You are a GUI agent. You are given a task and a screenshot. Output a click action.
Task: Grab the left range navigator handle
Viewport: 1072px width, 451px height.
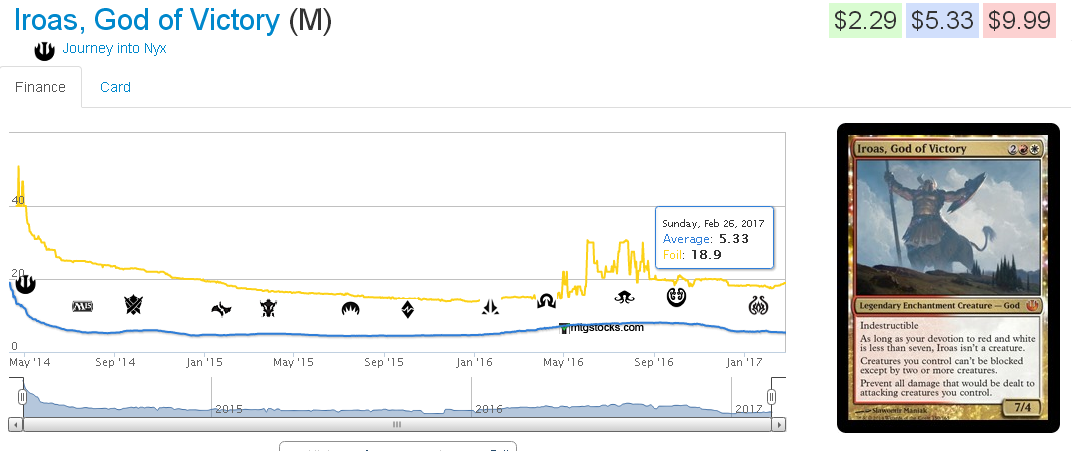[x=22, y=397]
